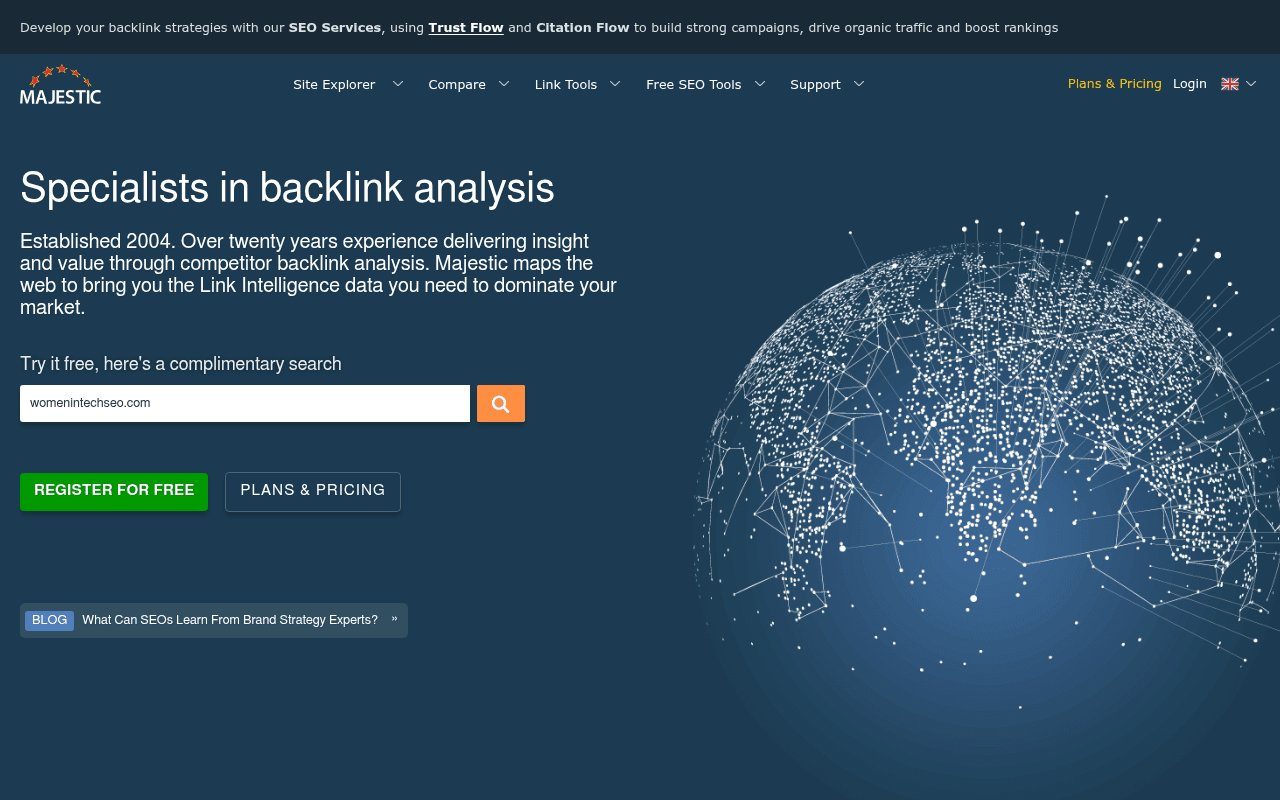Expand the chevron beside Support

click(x=859, y=84)
